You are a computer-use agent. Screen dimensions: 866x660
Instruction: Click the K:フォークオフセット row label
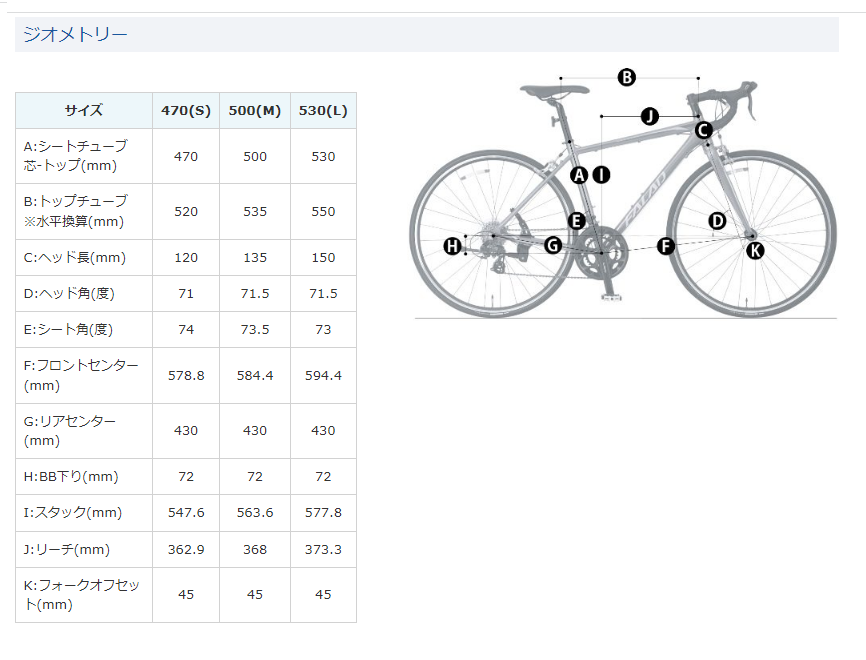pos(81,594)
